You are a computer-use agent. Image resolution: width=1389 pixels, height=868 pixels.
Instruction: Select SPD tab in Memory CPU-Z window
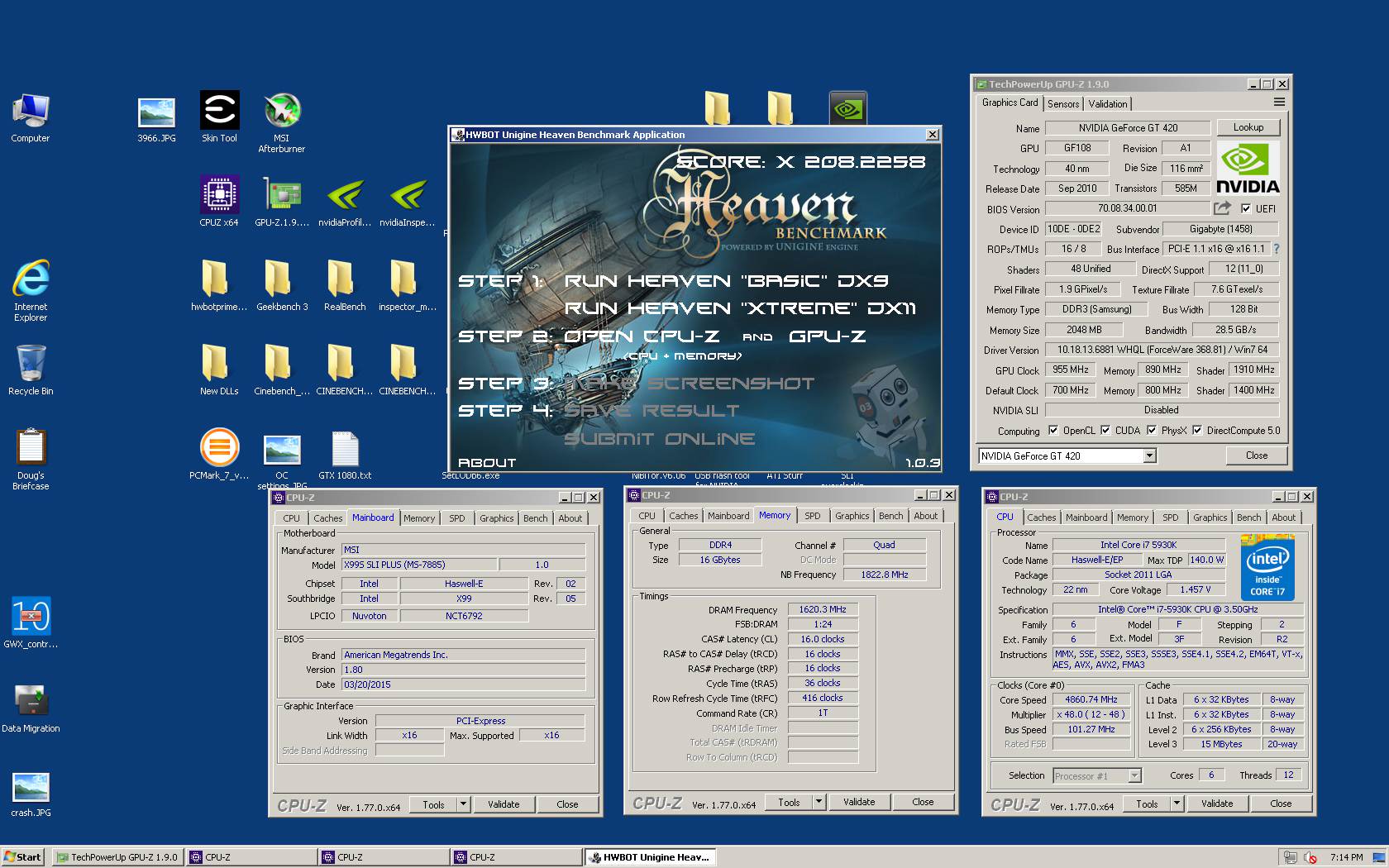(813, 516)
